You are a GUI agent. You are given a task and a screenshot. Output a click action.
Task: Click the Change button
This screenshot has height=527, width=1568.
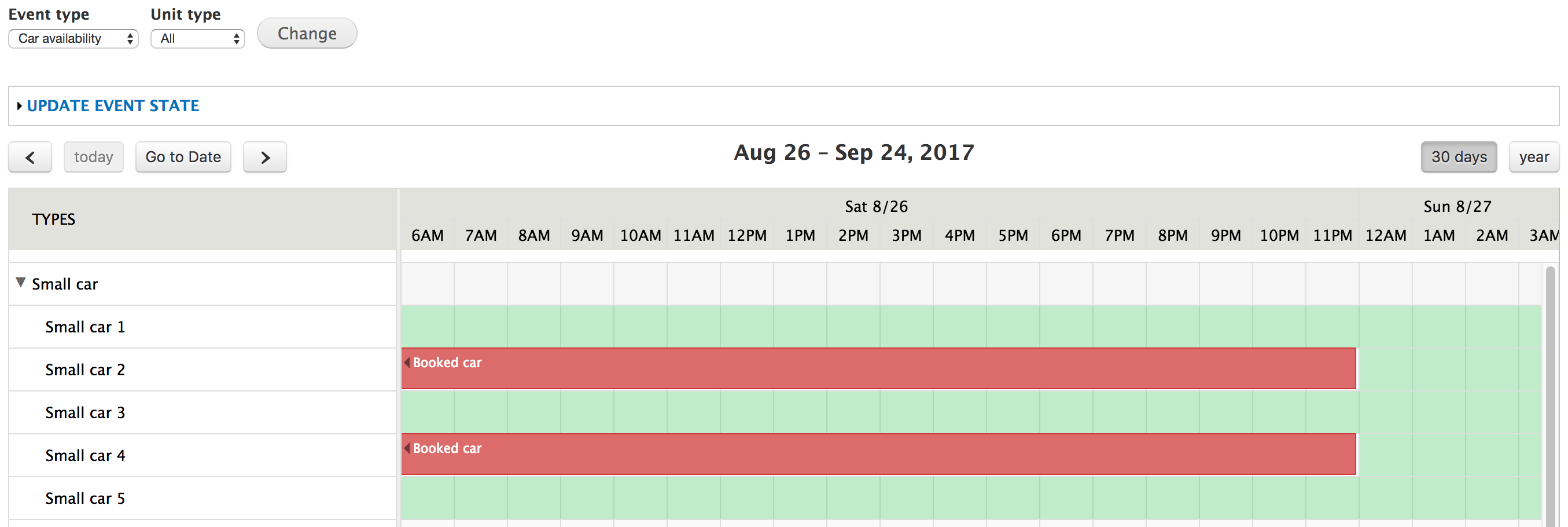(x=307, y=33)
